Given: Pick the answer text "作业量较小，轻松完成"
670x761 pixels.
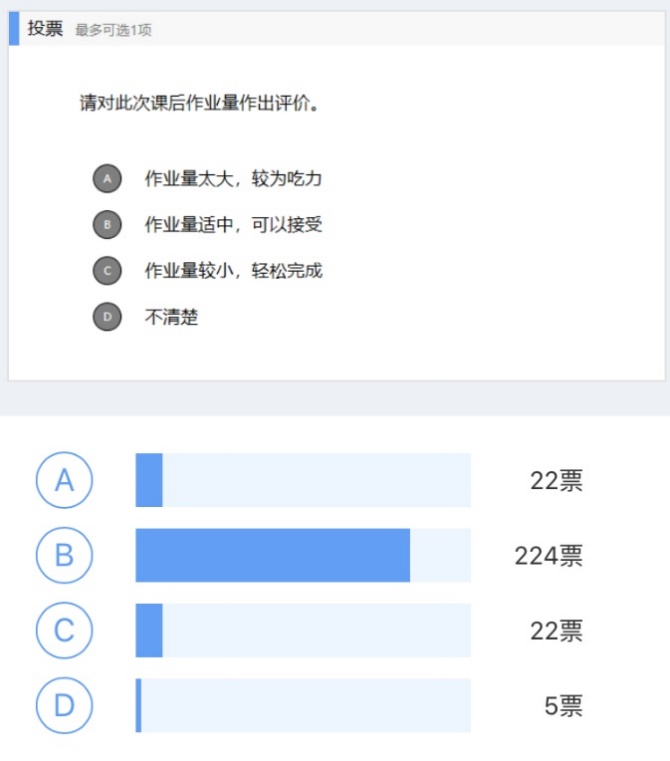Looking at the screenshot, I should pyautogui.click(x=233, y=270).
